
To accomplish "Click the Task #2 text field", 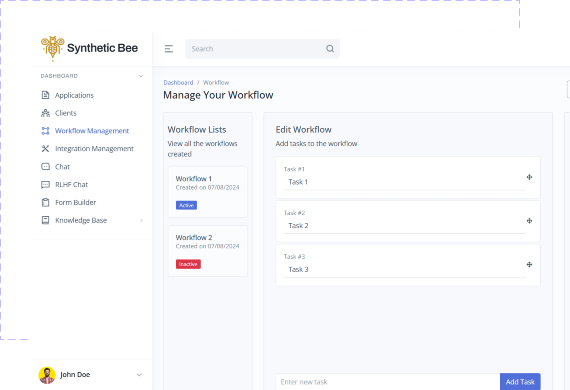I will click(405, 226).
